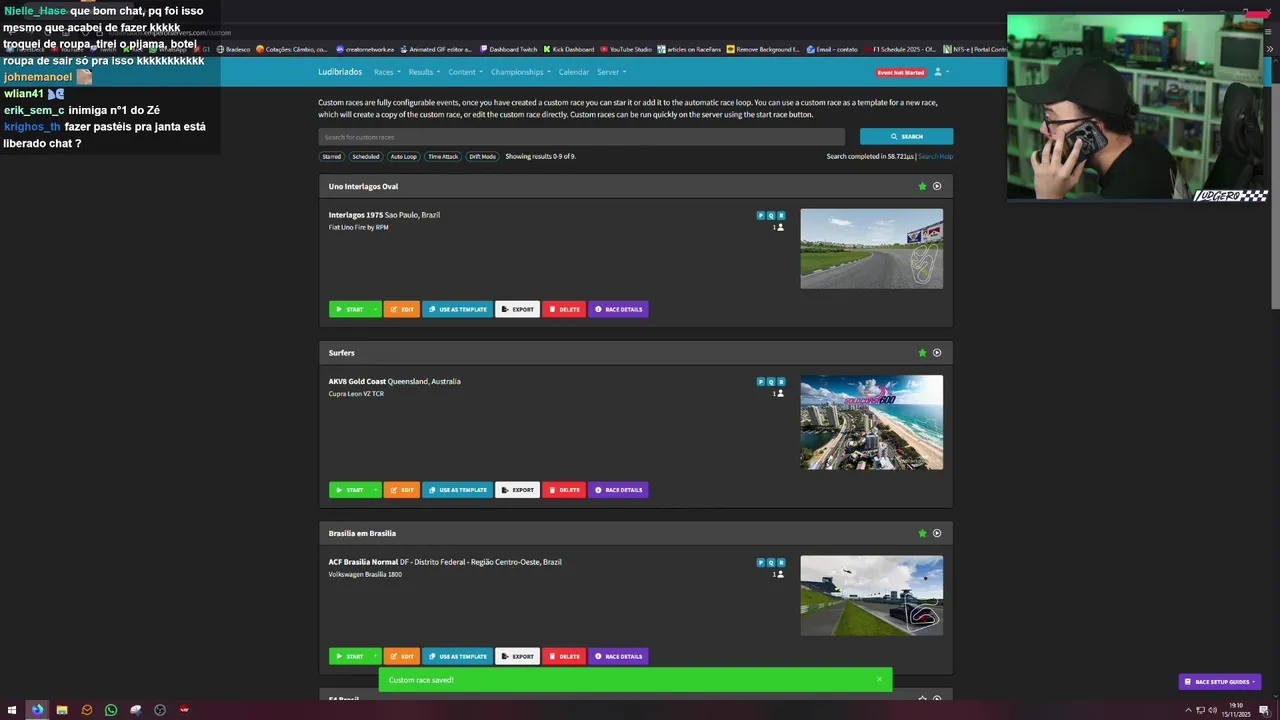Open the Interlagos 1975 track thumbnail
The width and height of the screenshot is (1280, 720).
click(x=871, y=249)
